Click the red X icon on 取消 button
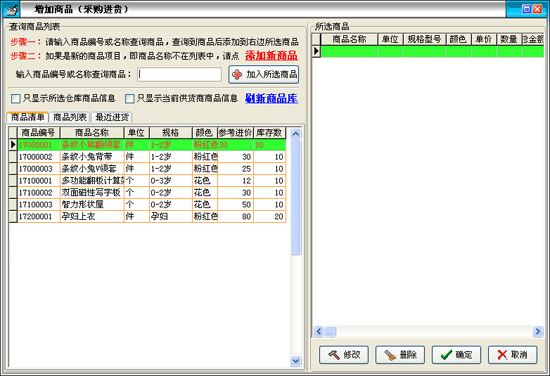This screenshot has width=550, height=376. tap(502, 355)
